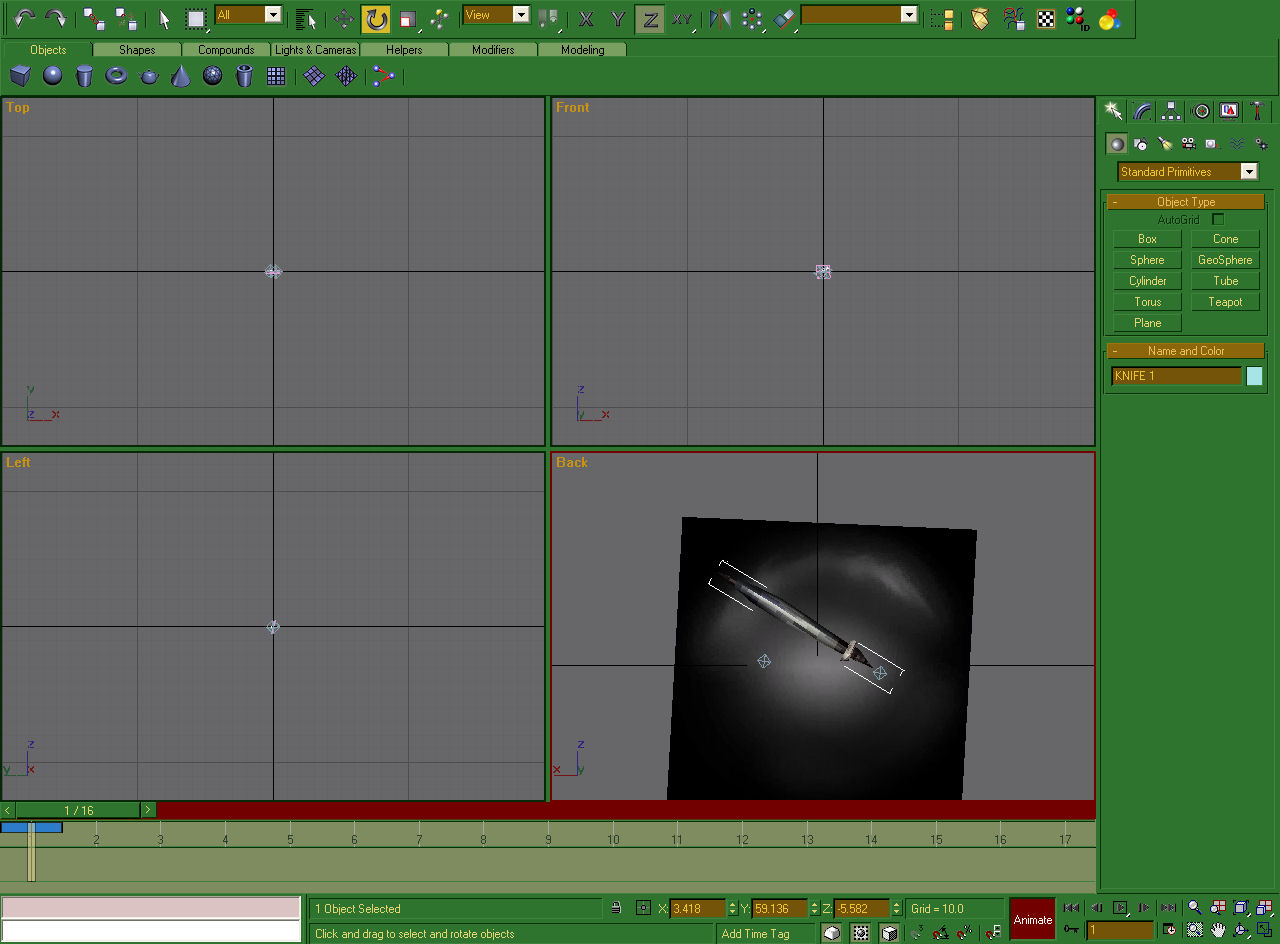The height and width of the screenshot is (944, 1280).
Task: Activate the Select and Move tool
Action: point(344,18)
